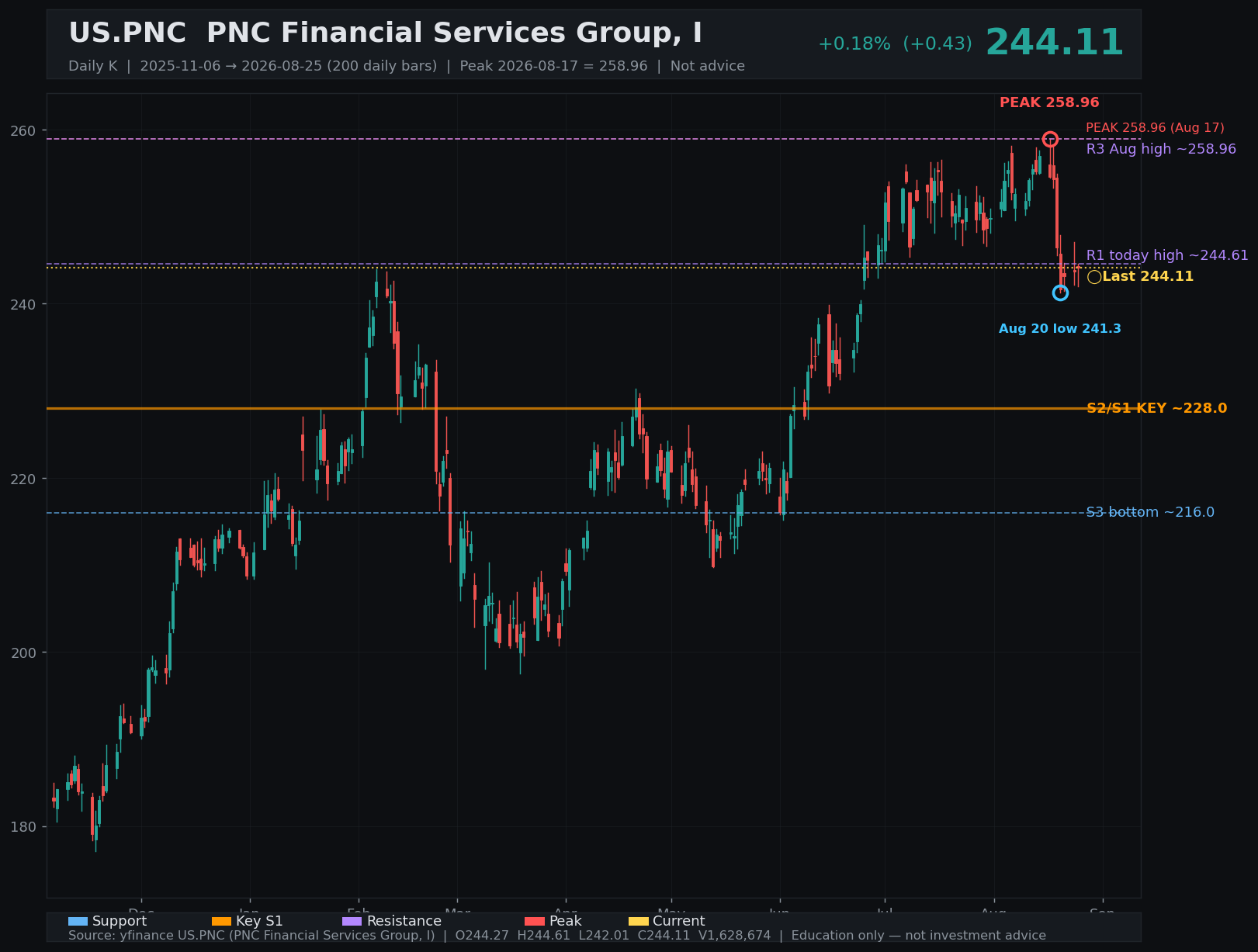Click the Daily K date range subtitle
The width and height of the screenshot is (1258, 952).
coord(407,66)
